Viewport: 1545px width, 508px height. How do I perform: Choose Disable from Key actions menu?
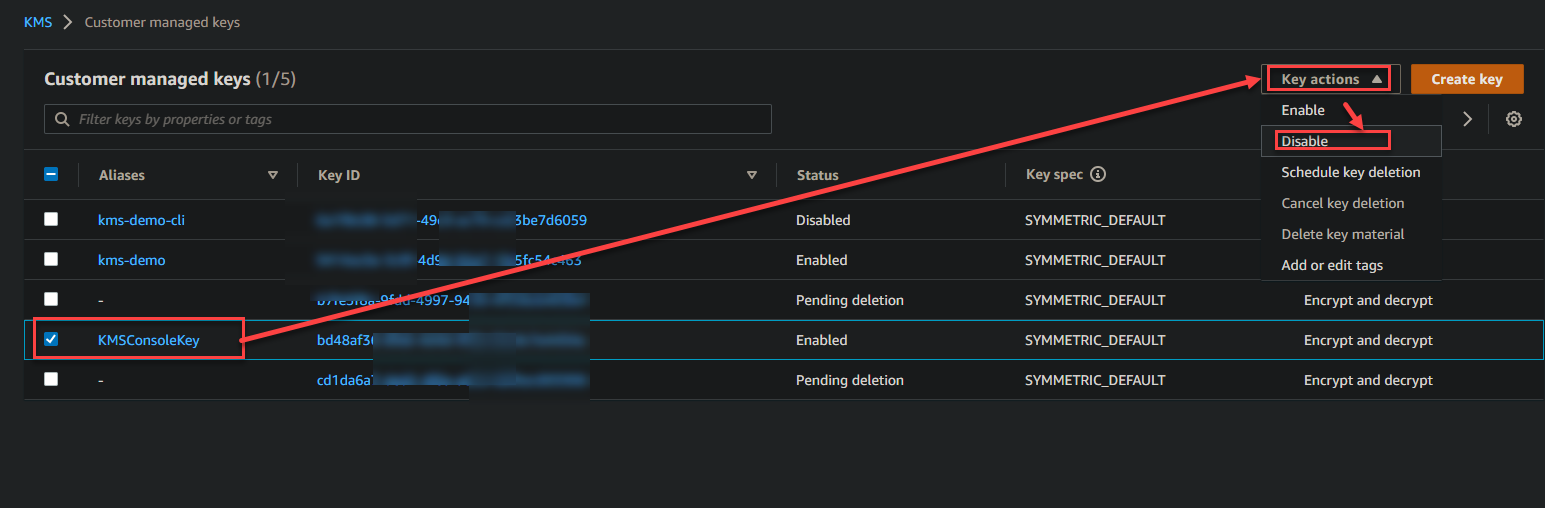tap(1351, 141)
